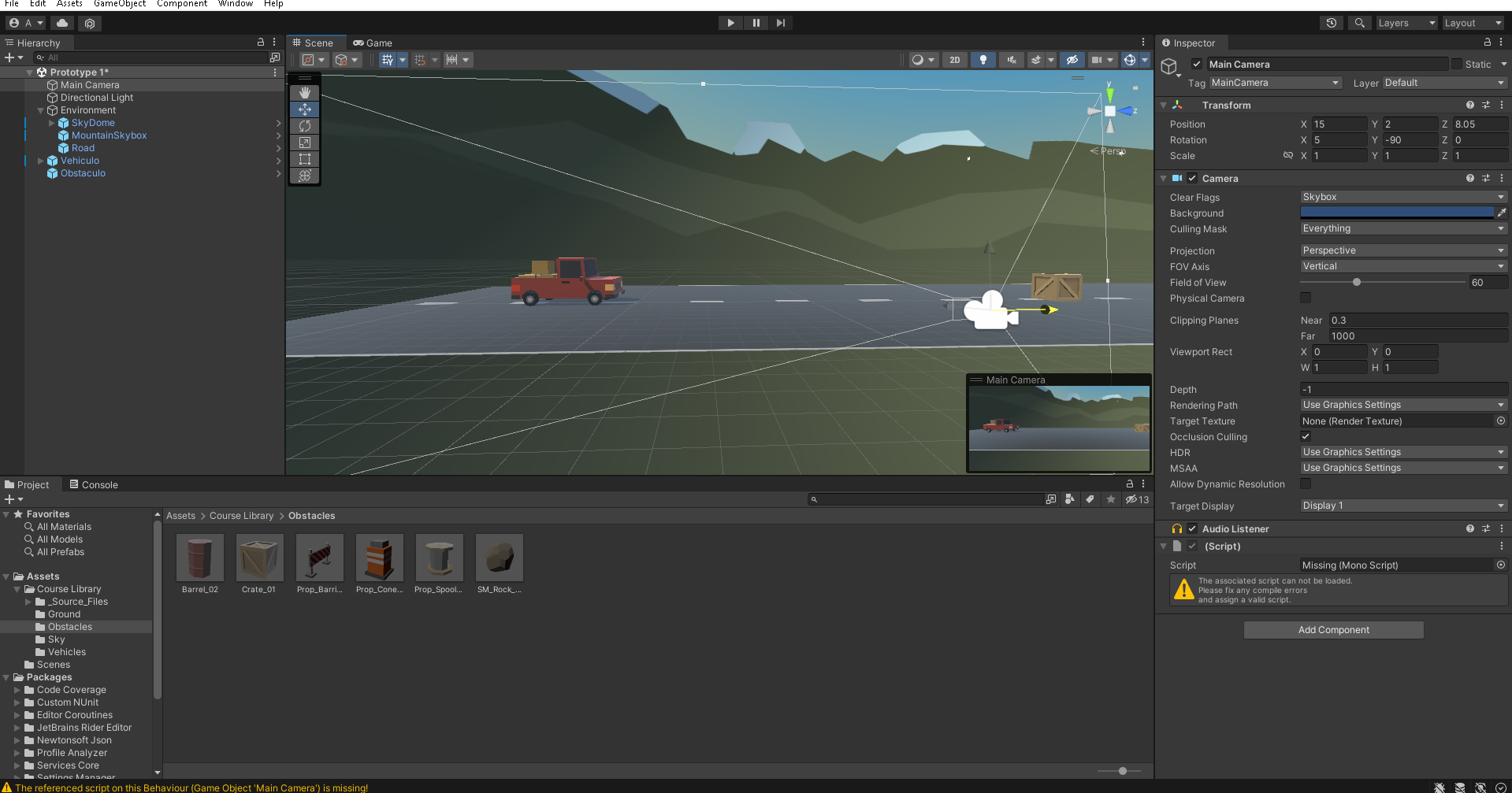Click the Add Component button

tap(1333, 630)
